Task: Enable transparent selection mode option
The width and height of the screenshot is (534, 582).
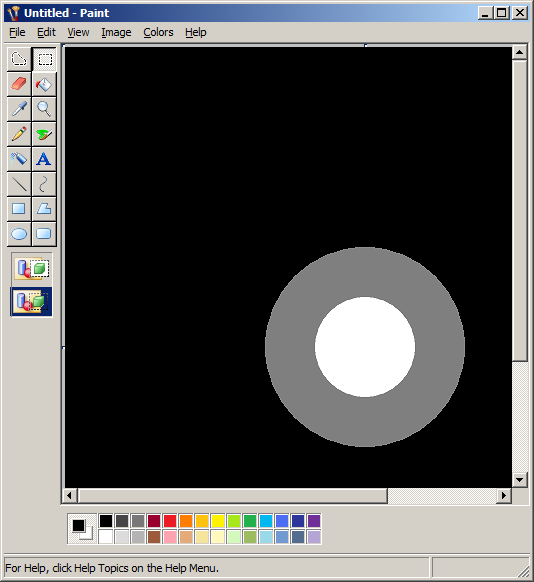Action: point(32,301)
